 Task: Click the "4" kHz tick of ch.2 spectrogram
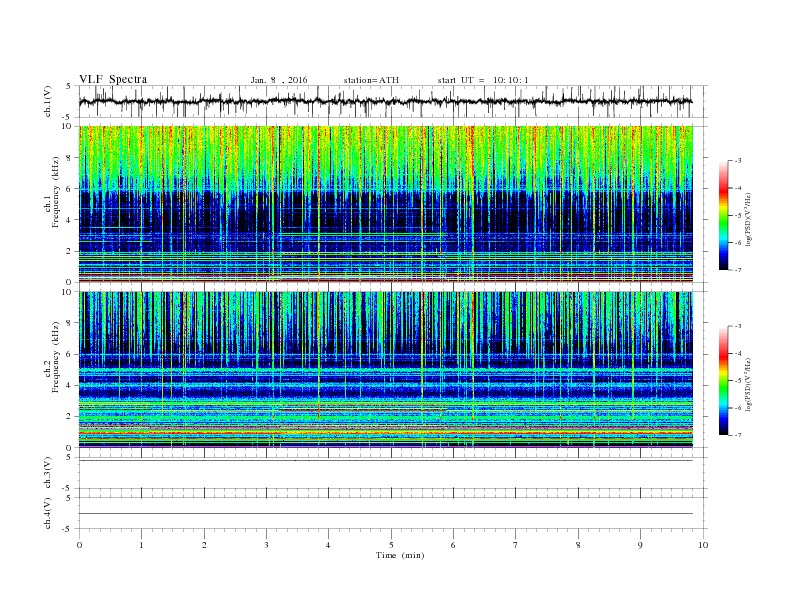[70, 385]
